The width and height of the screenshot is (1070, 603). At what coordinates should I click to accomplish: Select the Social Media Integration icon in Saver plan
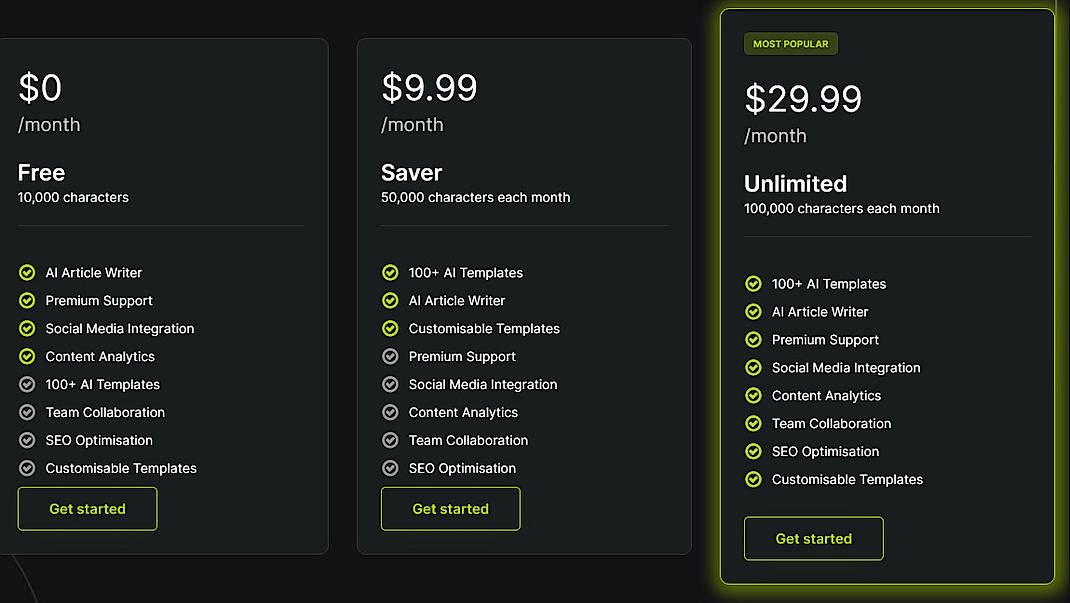(x=389, y=384)
